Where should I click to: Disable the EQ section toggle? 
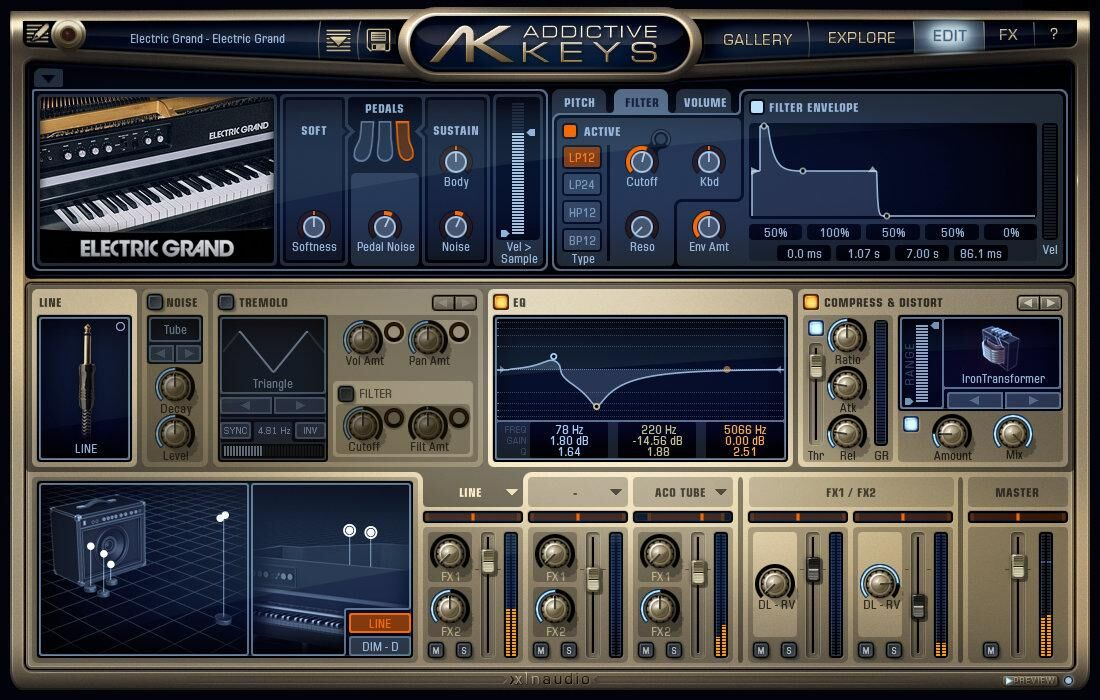click(501, 302)
